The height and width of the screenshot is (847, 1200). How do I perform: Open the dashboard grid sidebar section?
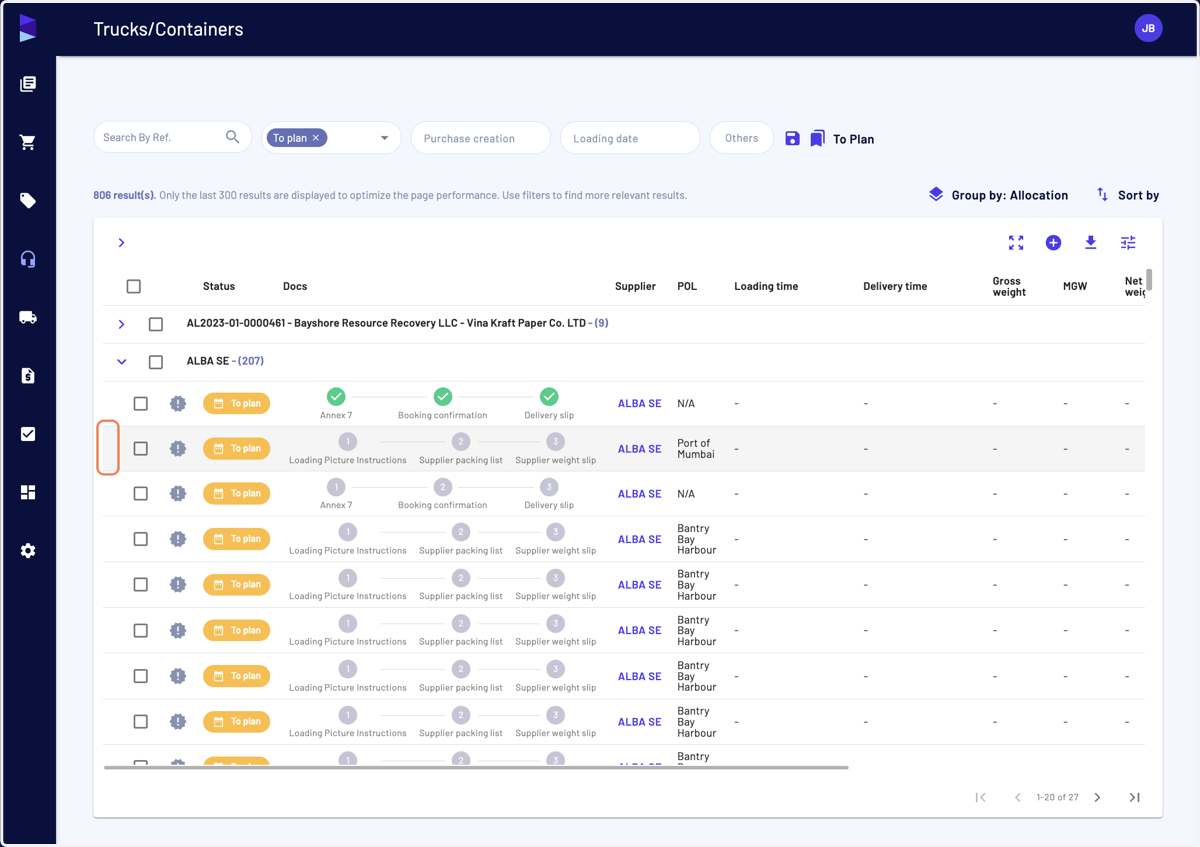28,492
